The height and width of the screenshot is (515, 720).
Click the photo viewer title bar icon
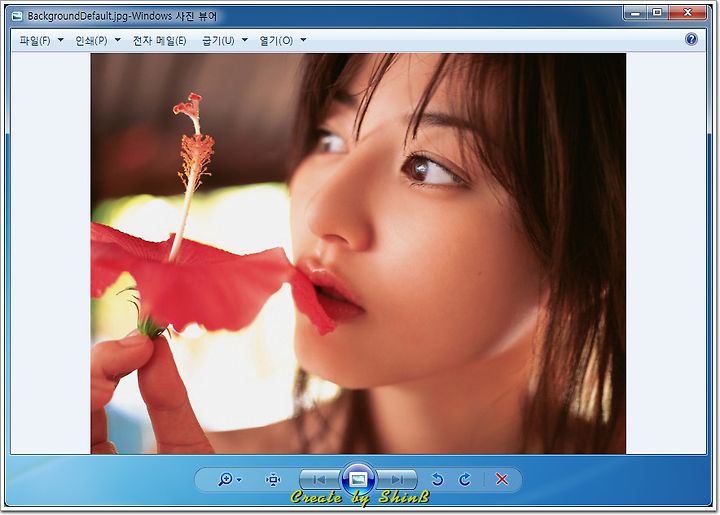[x=17, y=17]
